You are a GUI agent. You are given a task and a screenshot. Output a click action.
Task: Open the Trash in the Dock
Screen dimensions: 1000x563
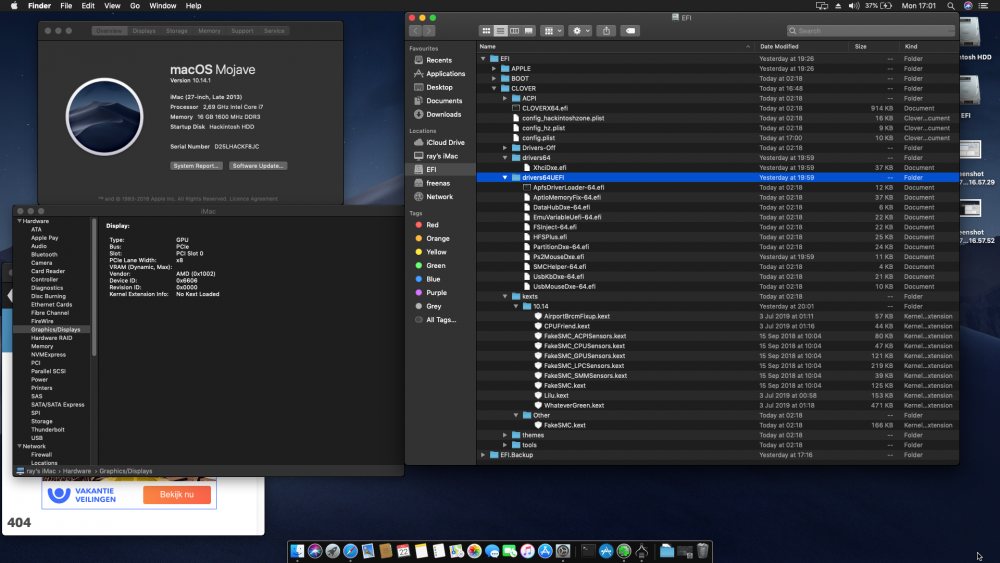click(702, 552)
